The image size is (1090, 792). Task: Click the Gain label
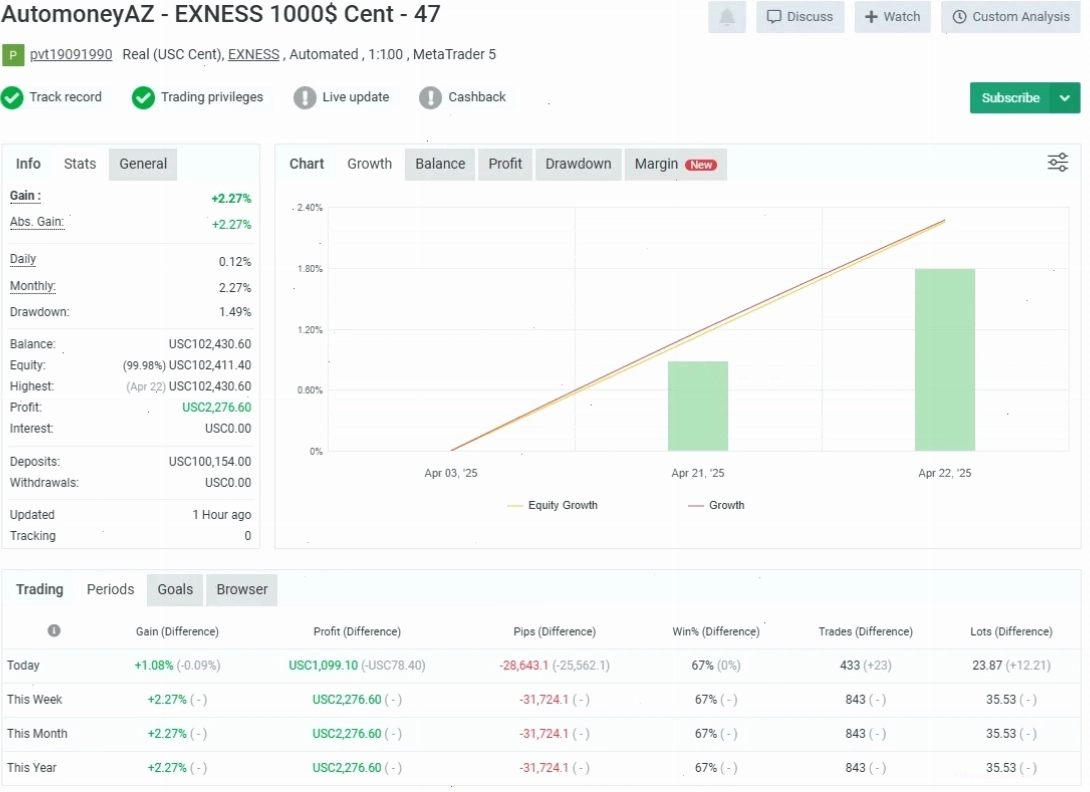[x=26, y=196]
